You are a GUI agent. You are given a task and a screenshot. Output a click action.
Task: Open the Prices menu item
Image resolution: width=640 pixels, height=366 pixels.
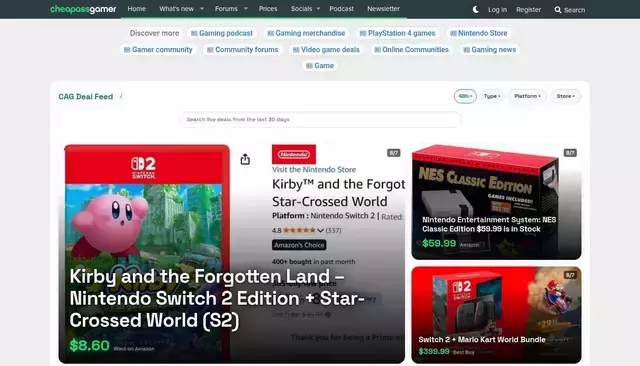click(x=268, y=9)
